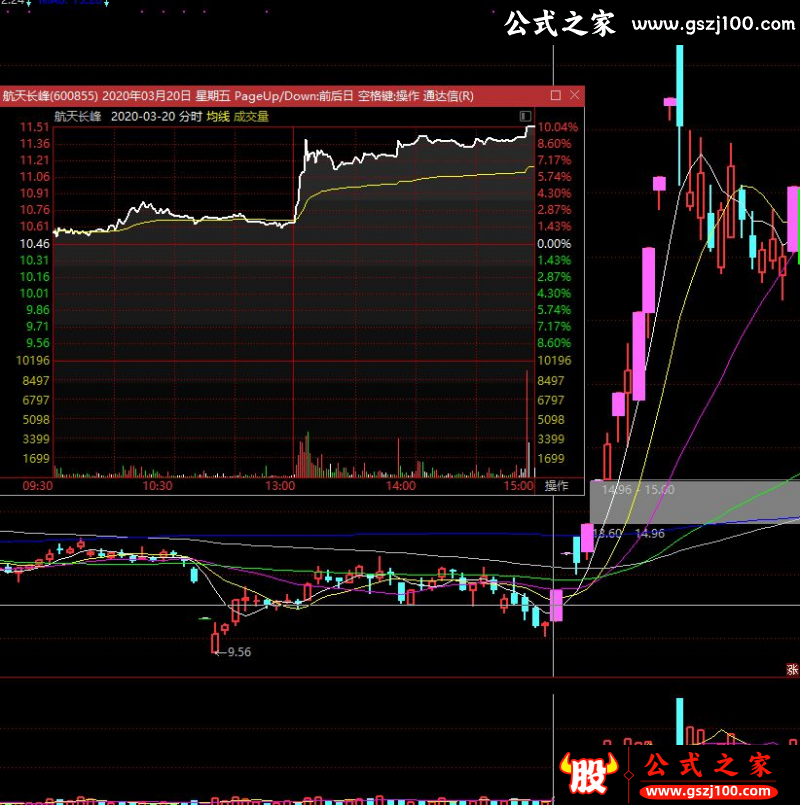The image size is (800, 805).
Task: Click the 5098 volume label on left axis
Action: [x=36, y=420]
